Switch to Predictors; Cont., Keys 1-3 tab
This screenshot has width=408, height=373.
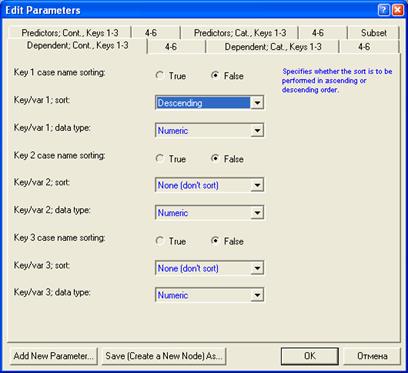click(x=70, y=33)
